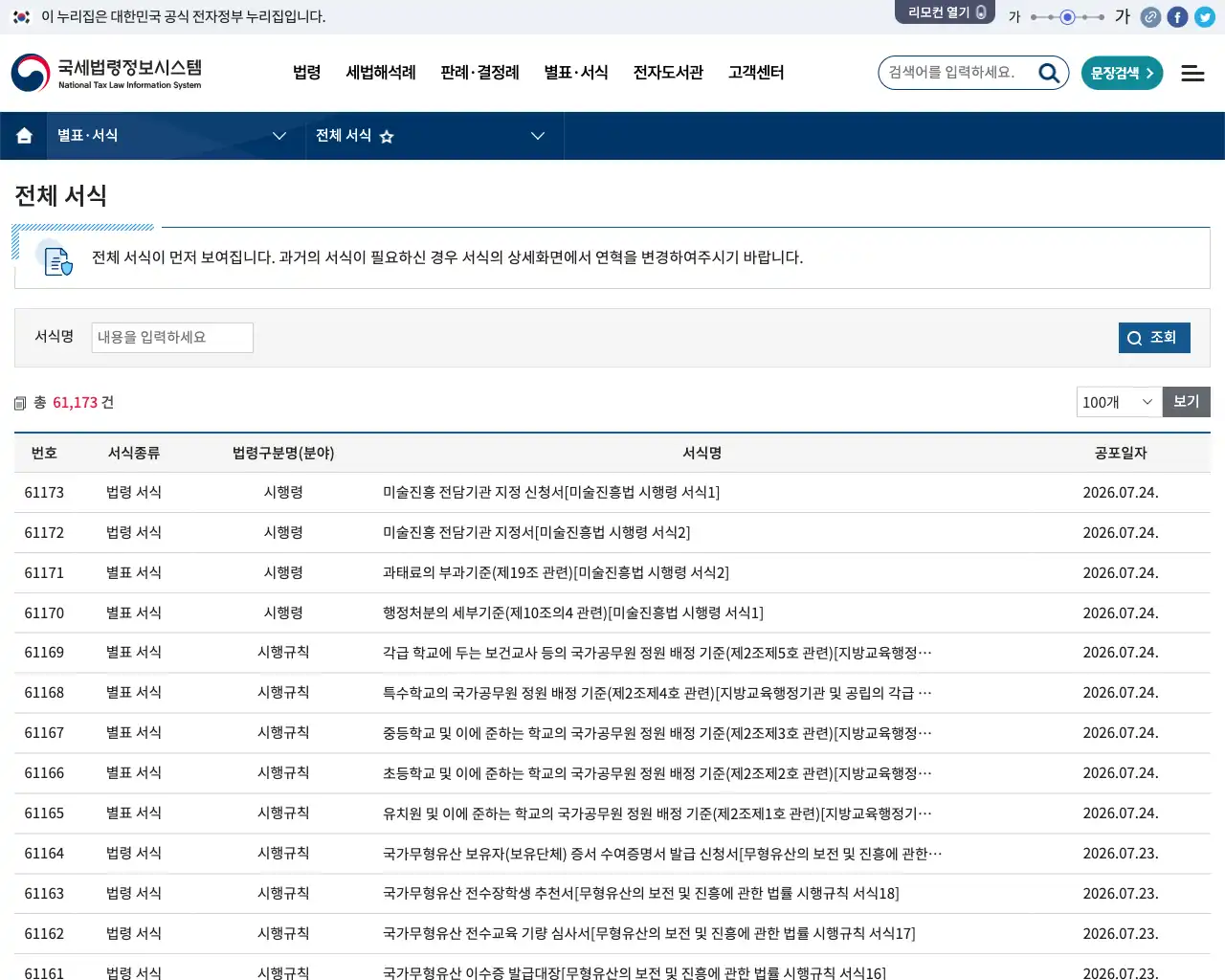Image resolution: width=1225 pixels, height=980 pixels.
Task: Open the 판례·결정례 menu
Action: pos(479,73)
